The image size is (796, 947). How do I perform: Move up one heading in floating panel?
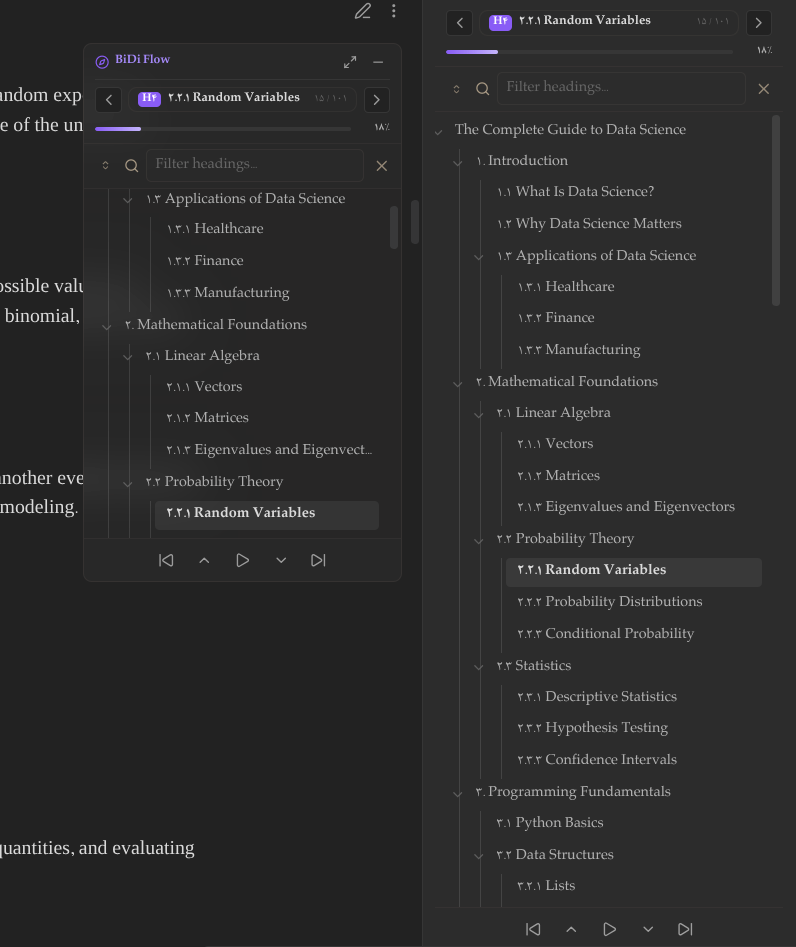pos(204,560)
